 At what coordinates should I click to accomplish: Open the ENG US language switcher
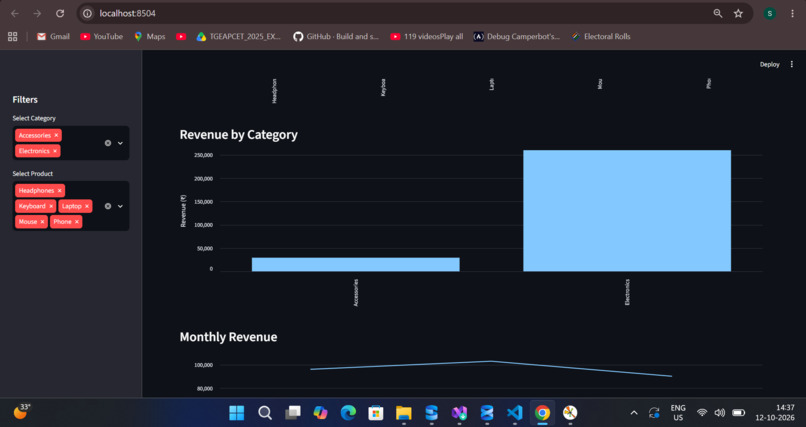coord(678,413)
